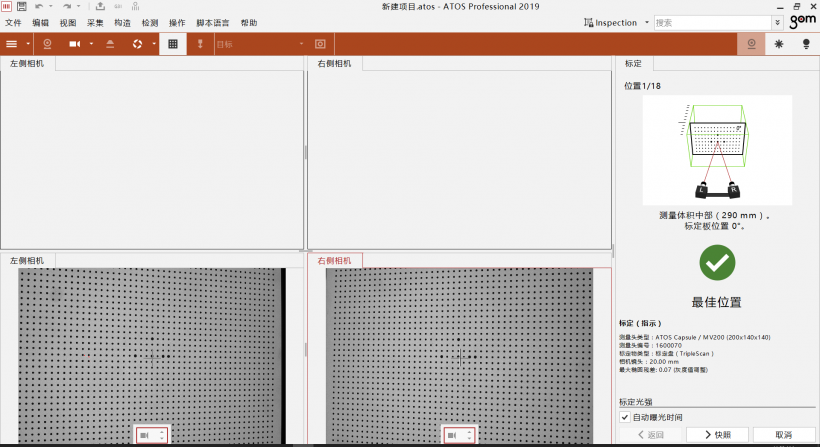
Task: Click the rotation table circular icon
Action: click(137, 44)
